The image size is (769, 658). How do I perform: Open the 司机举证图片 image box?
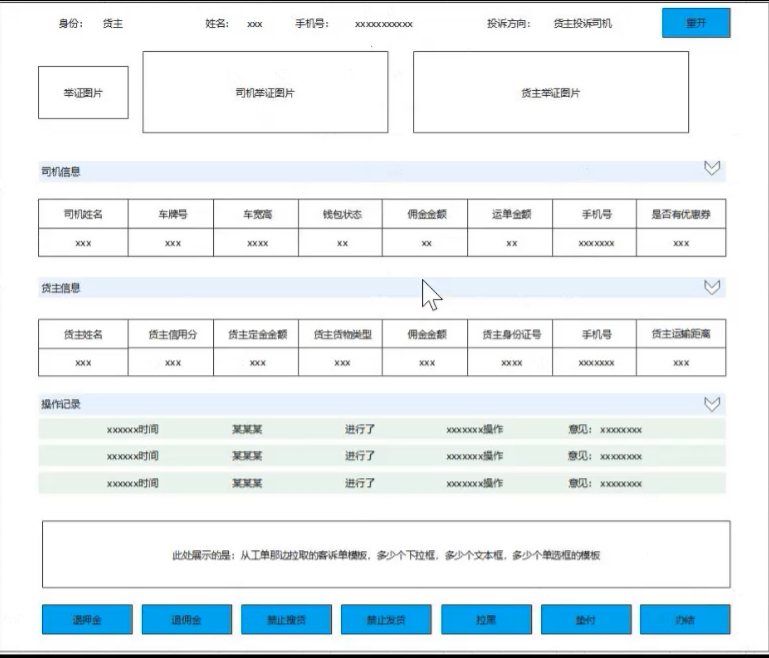[265, 92]
